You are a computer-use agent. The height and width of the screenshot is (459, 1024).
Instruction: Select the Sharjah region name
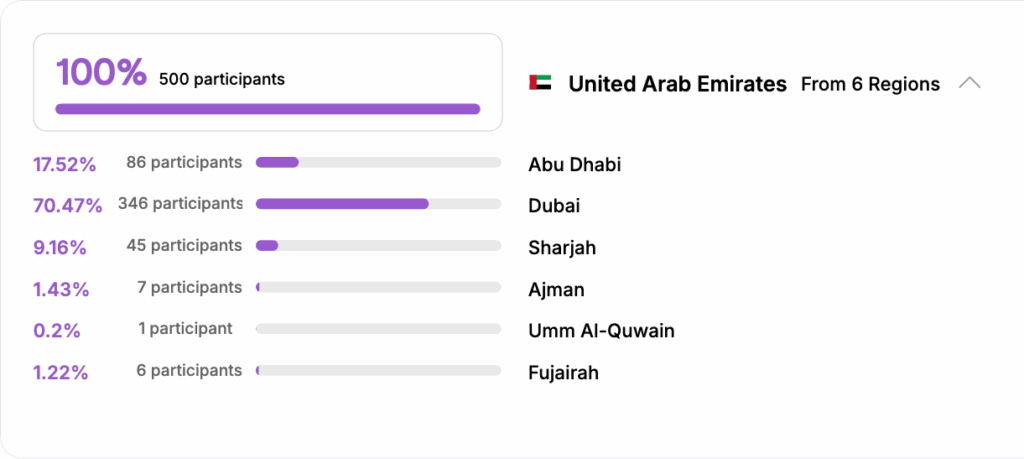click(562, 248)
